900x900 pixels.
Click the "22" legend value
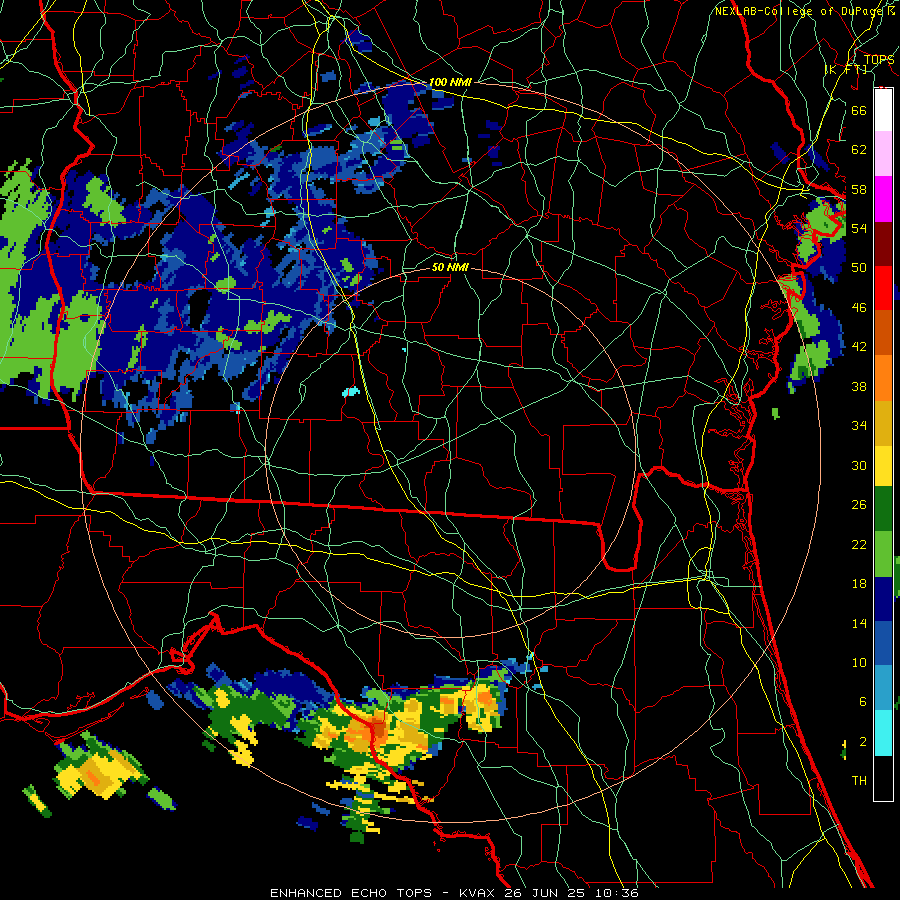coord(859,544)
